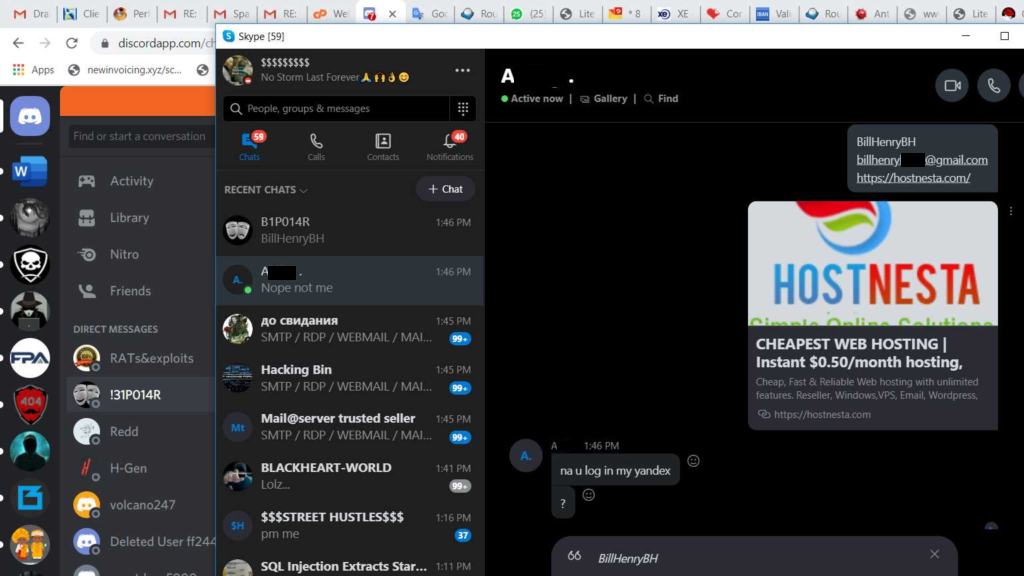The image size is (1024, 576).
Task: Add reaction to the '?' message
Action: 588,494
